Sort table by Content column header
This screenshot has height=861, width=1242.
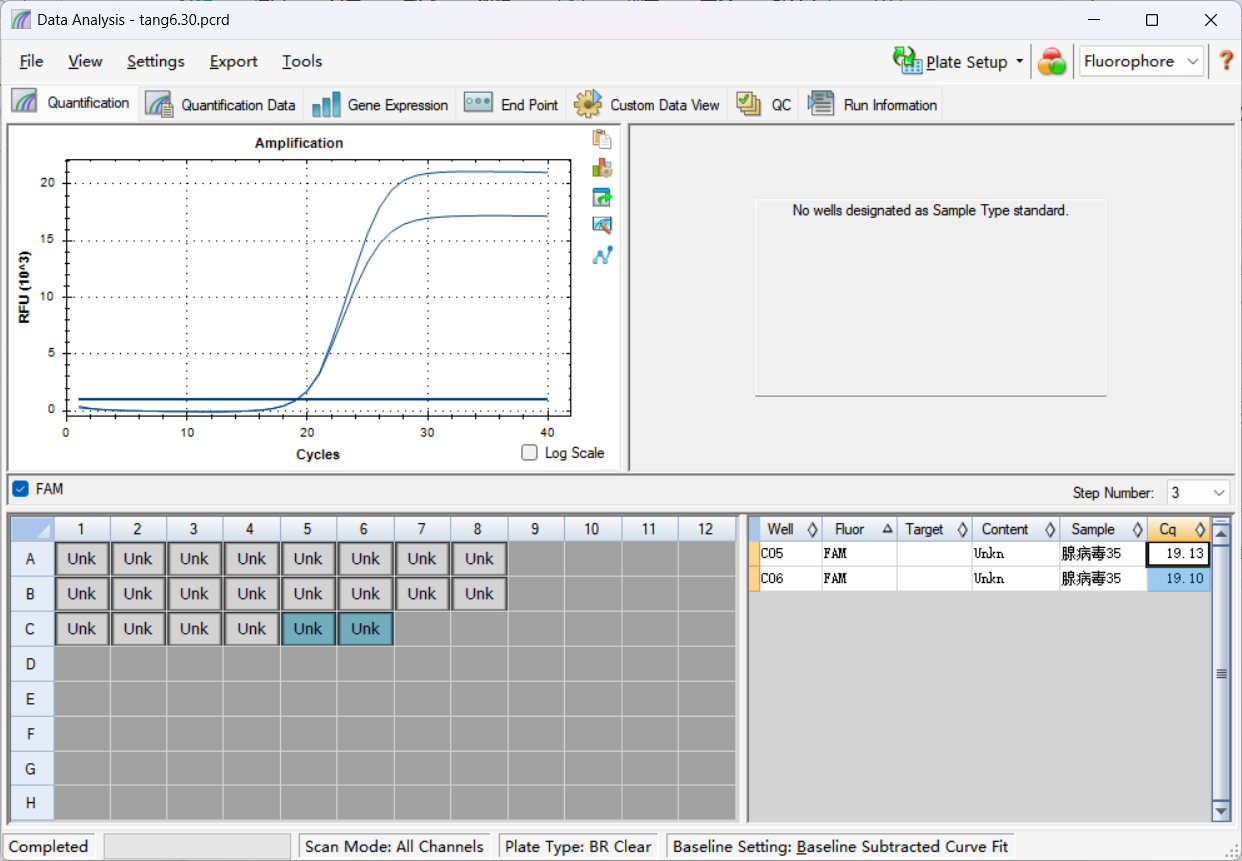click(1015, 529)
